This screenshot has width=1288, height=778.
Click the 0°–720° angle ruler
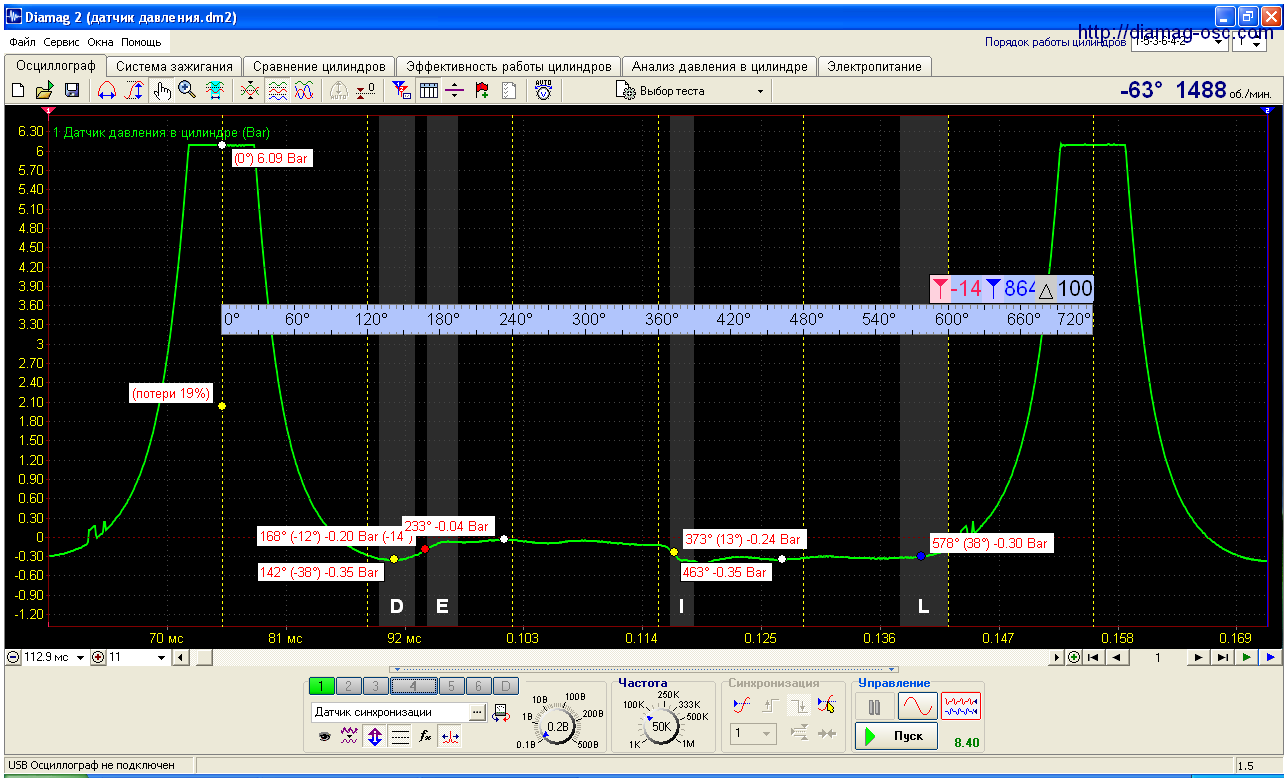(656, 319)
